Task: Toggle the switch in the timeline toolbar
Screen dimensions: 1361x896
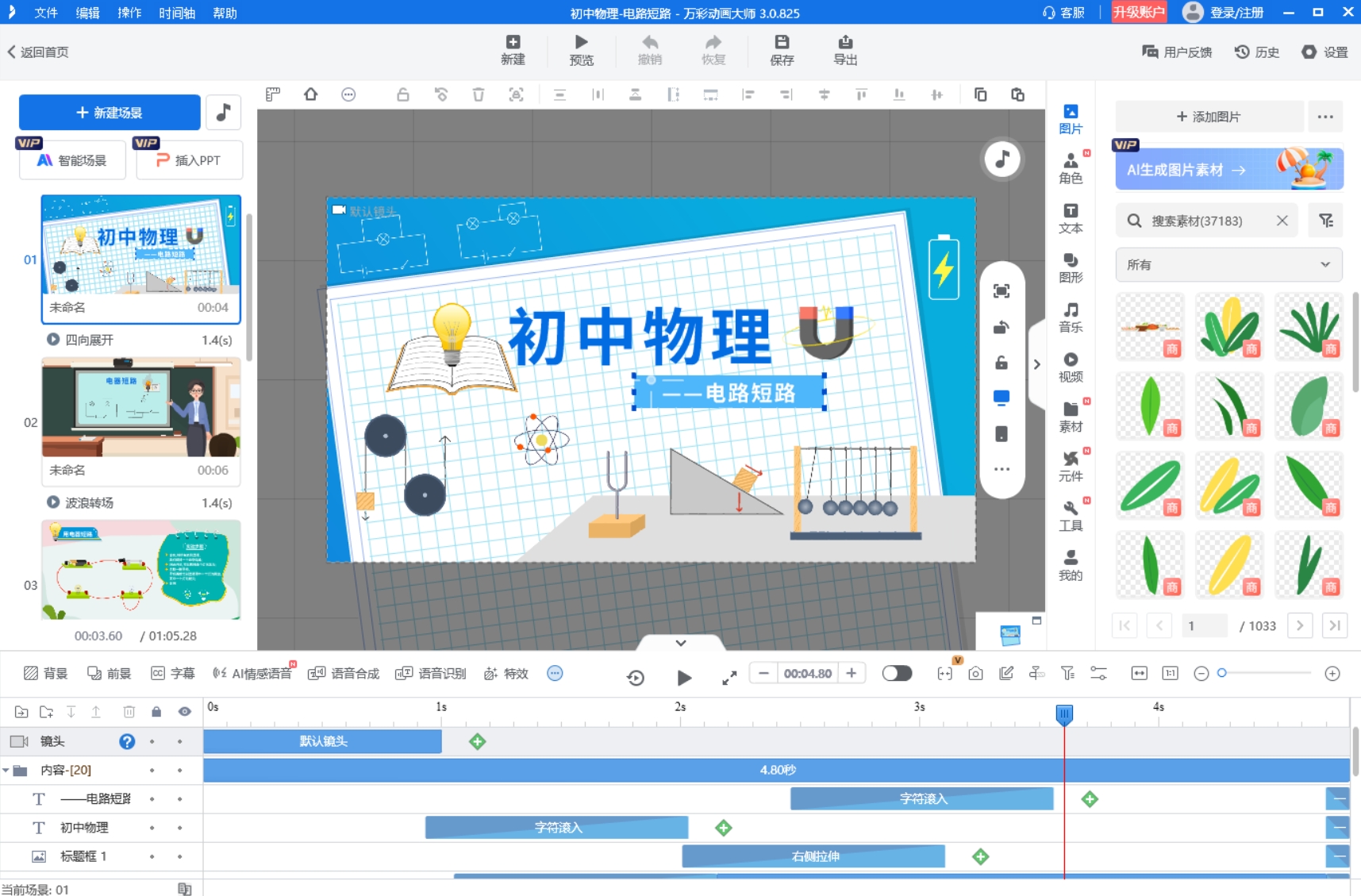Action: pyautogui.click(x=896, y=672)
